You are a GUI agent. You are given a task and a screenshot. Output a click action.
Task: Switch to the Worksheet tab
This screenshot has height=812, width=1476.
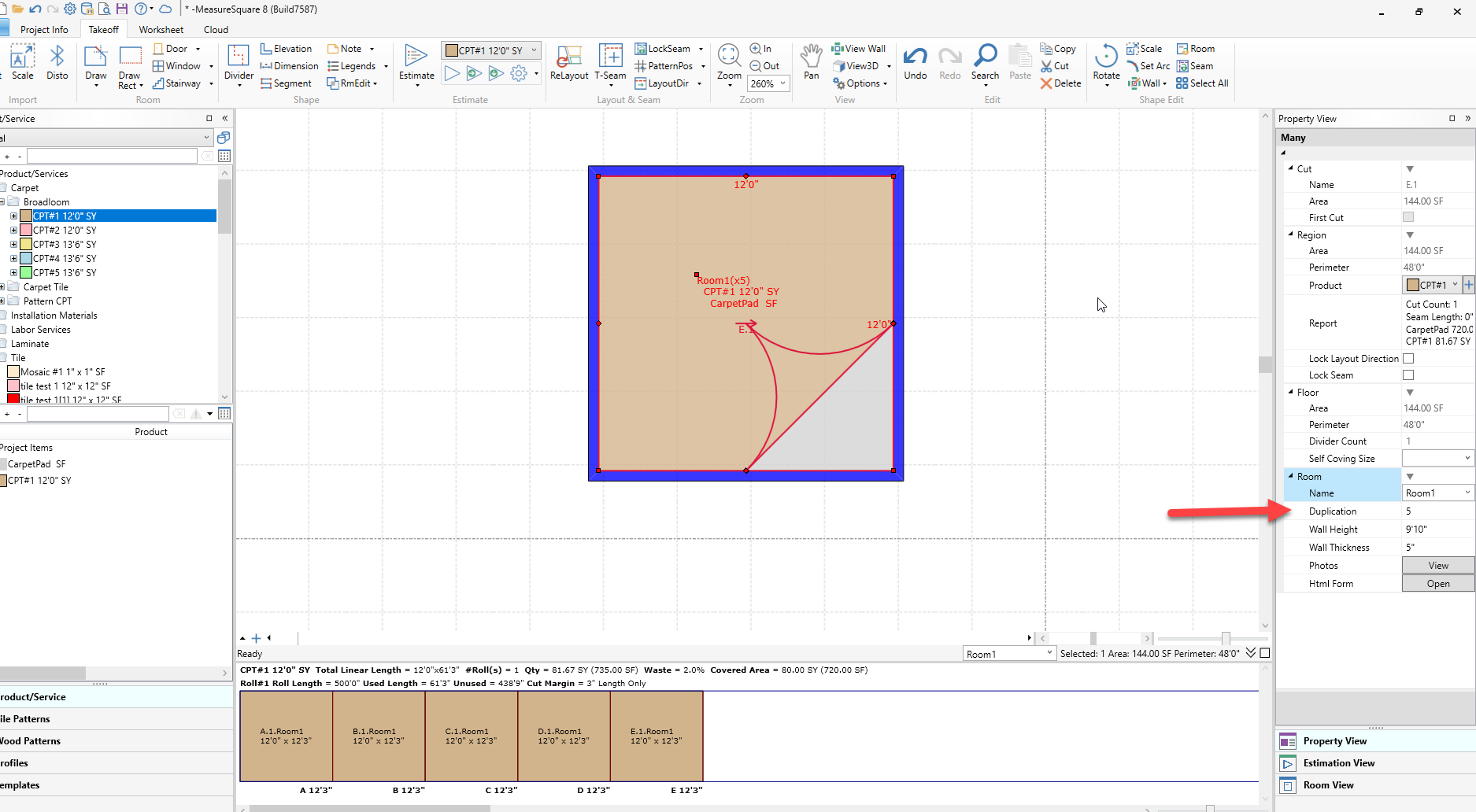[x=161, y=30]
